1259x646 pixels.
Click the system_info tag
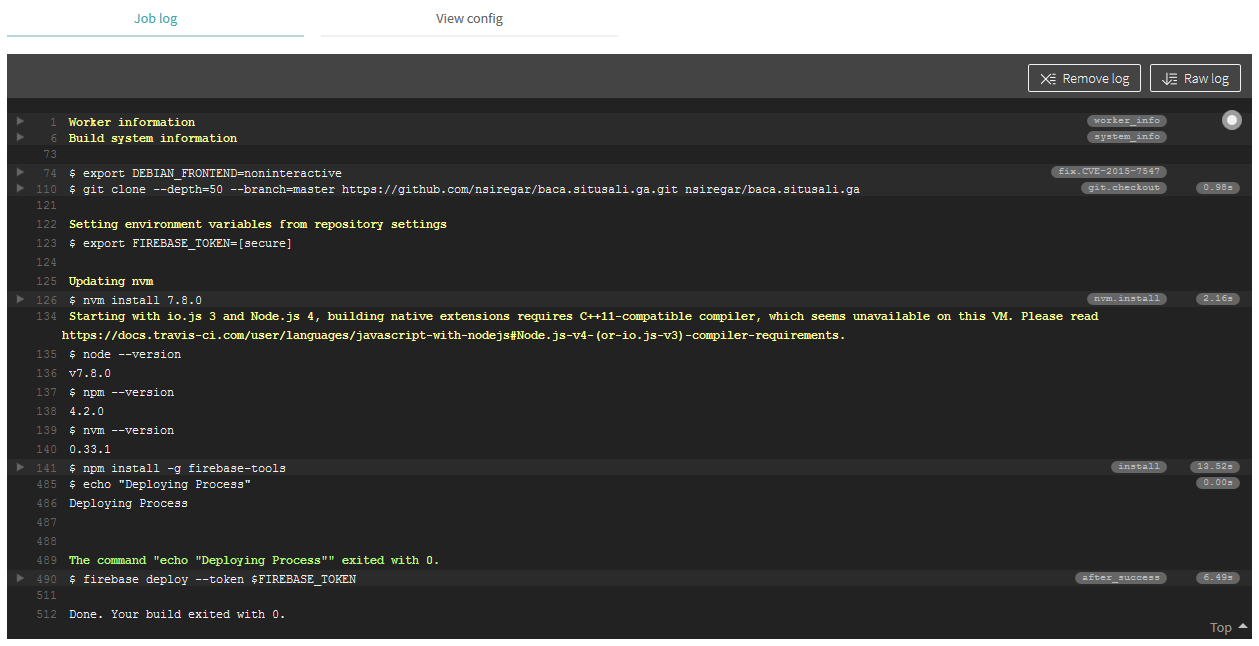[x=1127, y=137]
